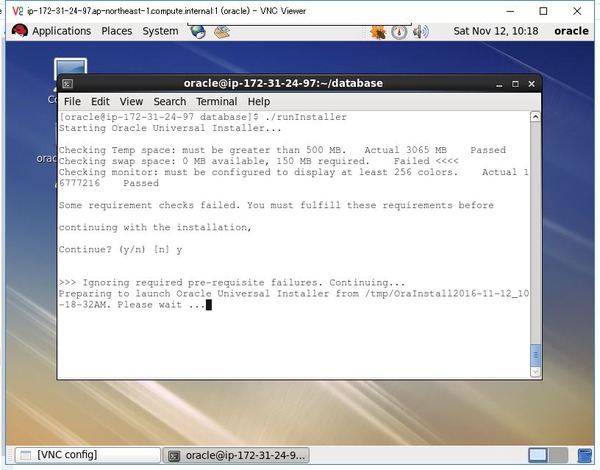Open the System menu in top panel
The height and width of the screenshot is (470, 600).
(160, 31)
